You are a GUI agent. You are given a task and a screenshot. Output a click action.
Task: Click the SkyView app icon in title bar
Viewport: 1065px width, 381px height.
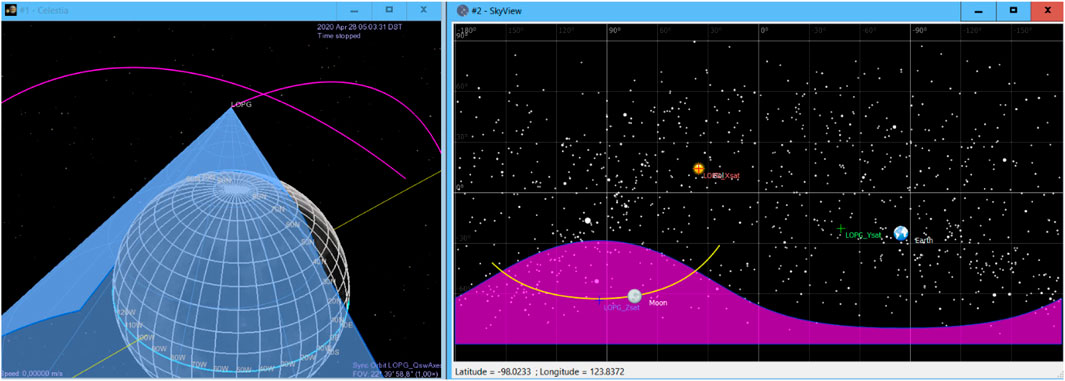pyautogui.click(x=463, y=11)
